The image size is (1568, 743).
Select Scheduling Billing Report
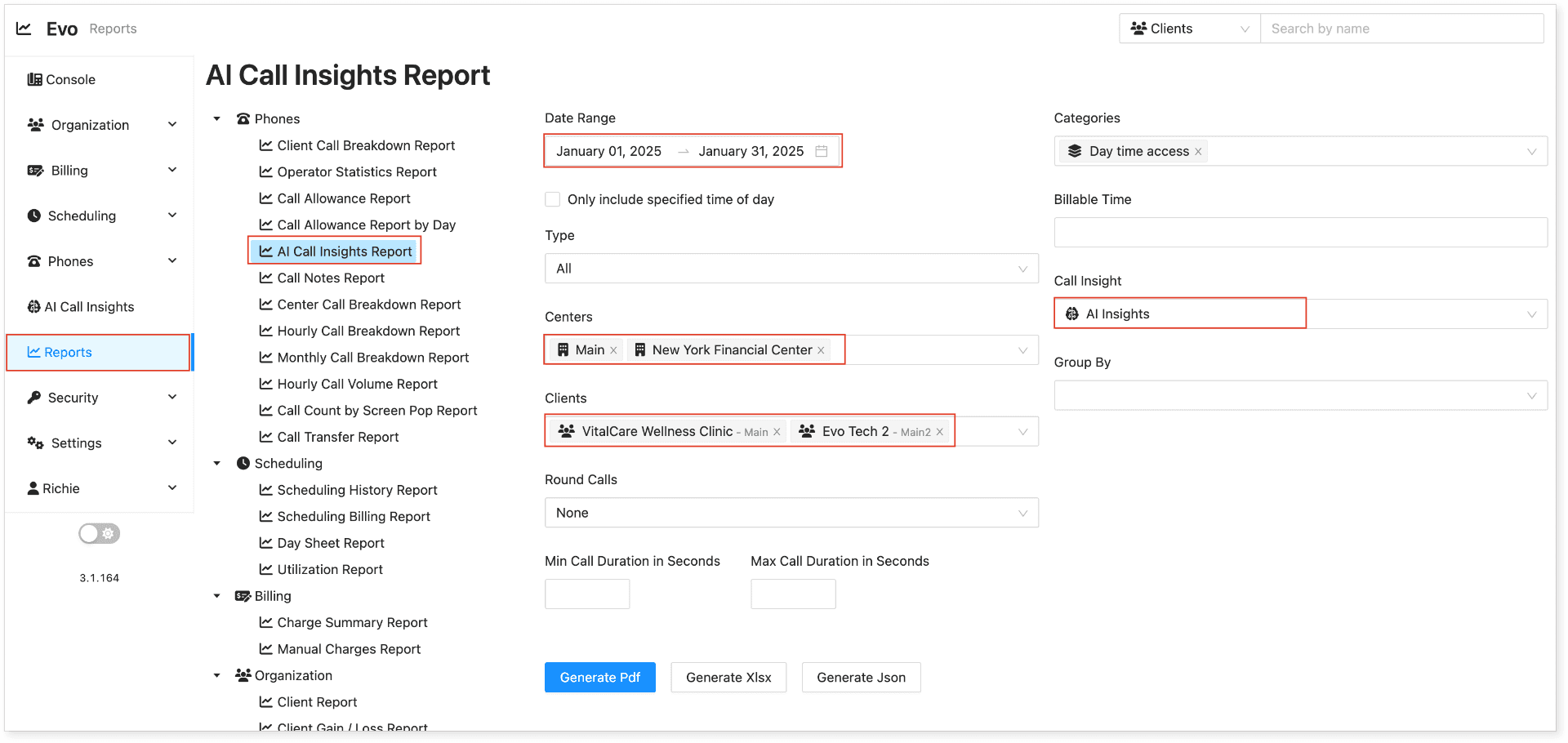[x=354, y=517]
